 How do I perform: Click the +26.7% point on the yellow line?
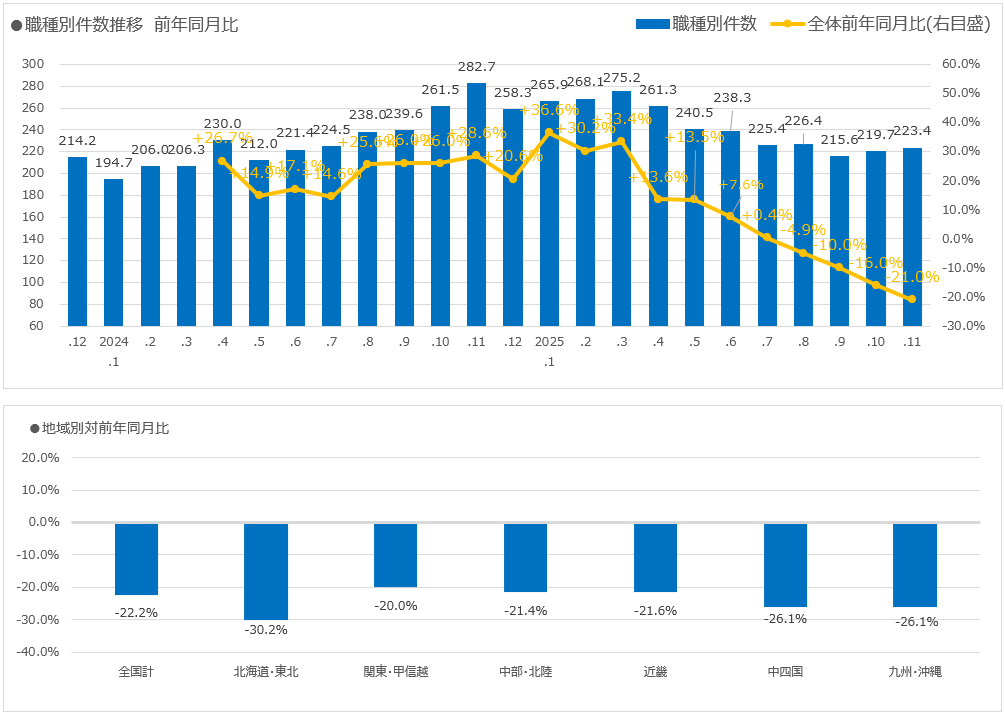pyautogui.click(x=223, y=160)
